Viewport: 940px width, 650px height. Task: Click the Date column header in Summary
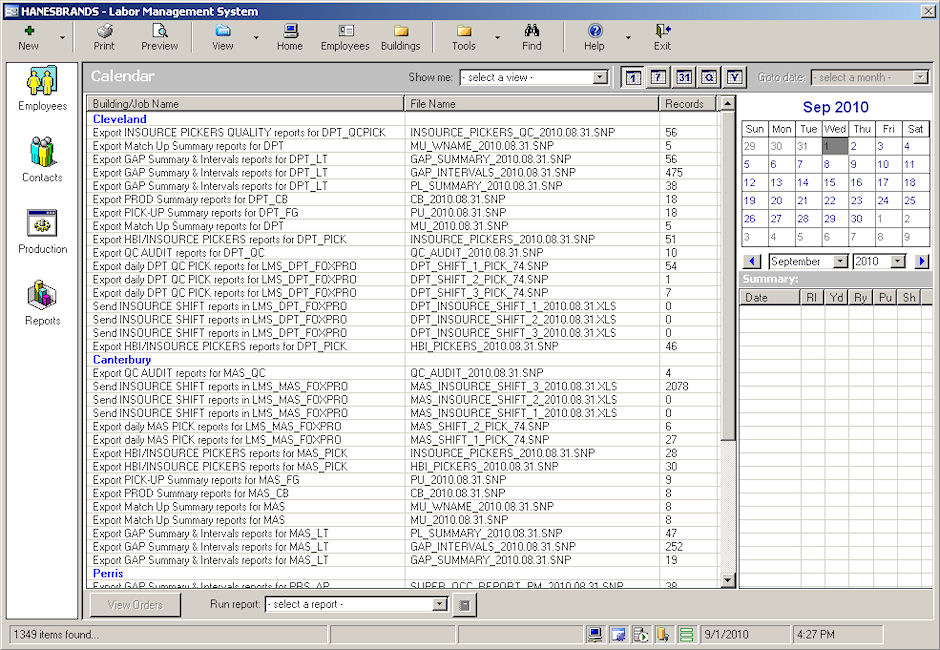pos(770,297)
